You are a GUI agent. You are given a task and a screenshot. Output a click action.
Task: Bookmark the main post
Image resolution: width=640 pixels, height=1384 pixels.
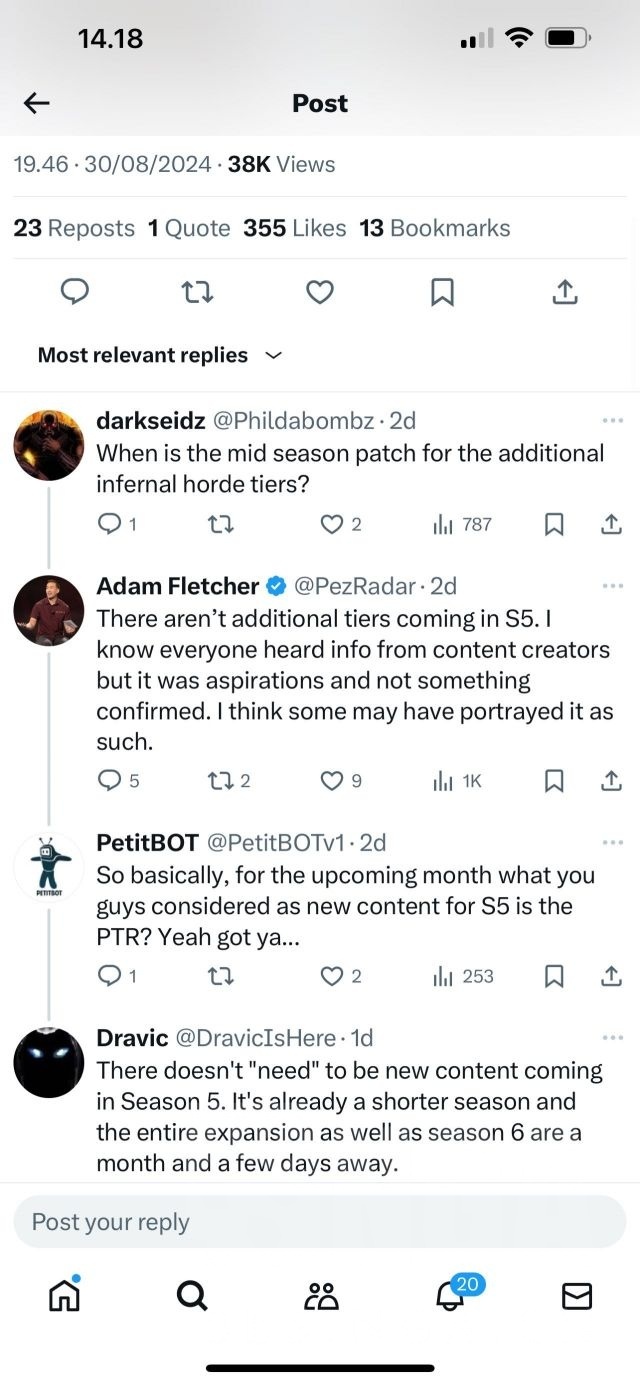pyautogui.click(x=442, y=292)
